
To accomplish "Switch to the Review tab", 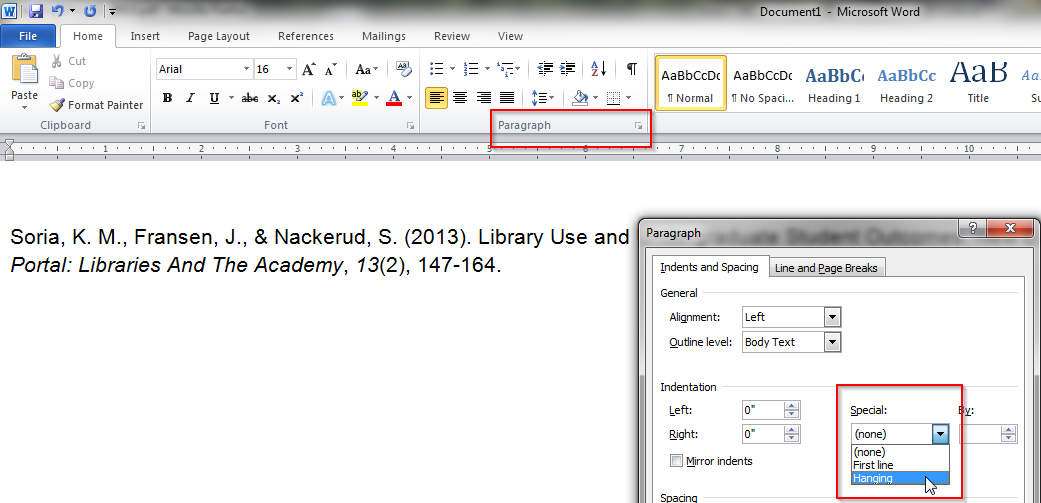I will click(x=451, y=36).
